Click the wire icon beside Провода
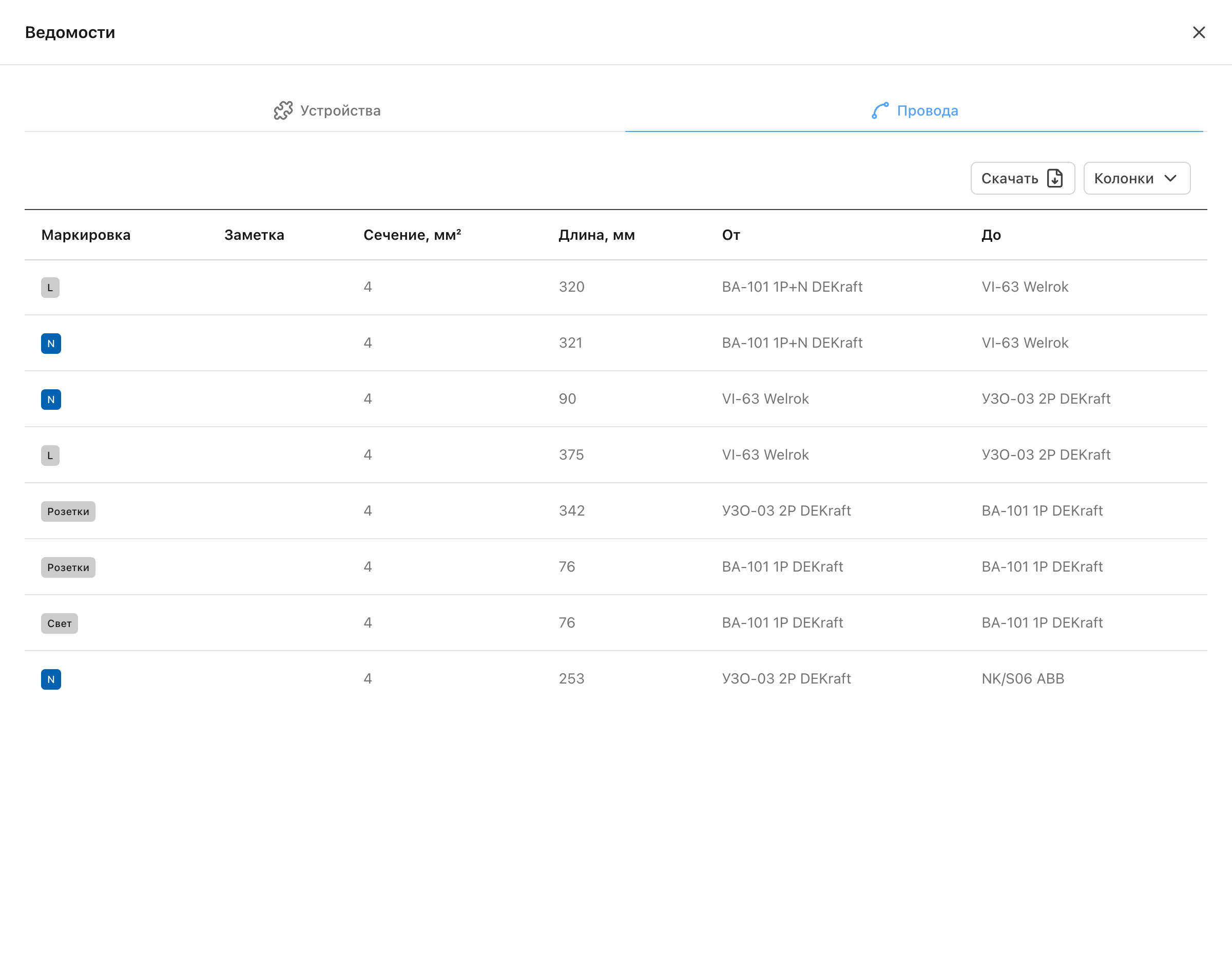The width and height of the screenshot is (1232, 967). click(x=880, y=110)
